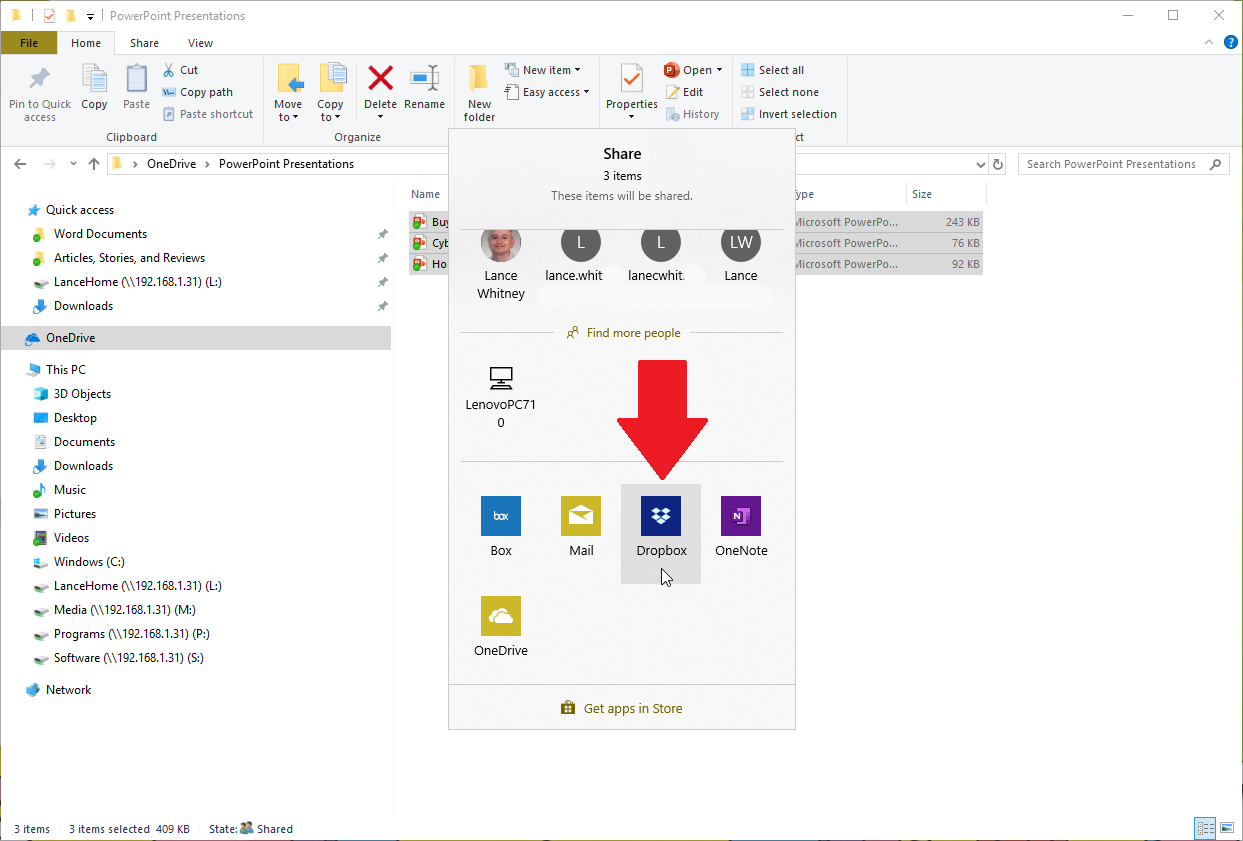Expand the New item dropdown
Screen dimensions: 1243x841
[542, 70]
